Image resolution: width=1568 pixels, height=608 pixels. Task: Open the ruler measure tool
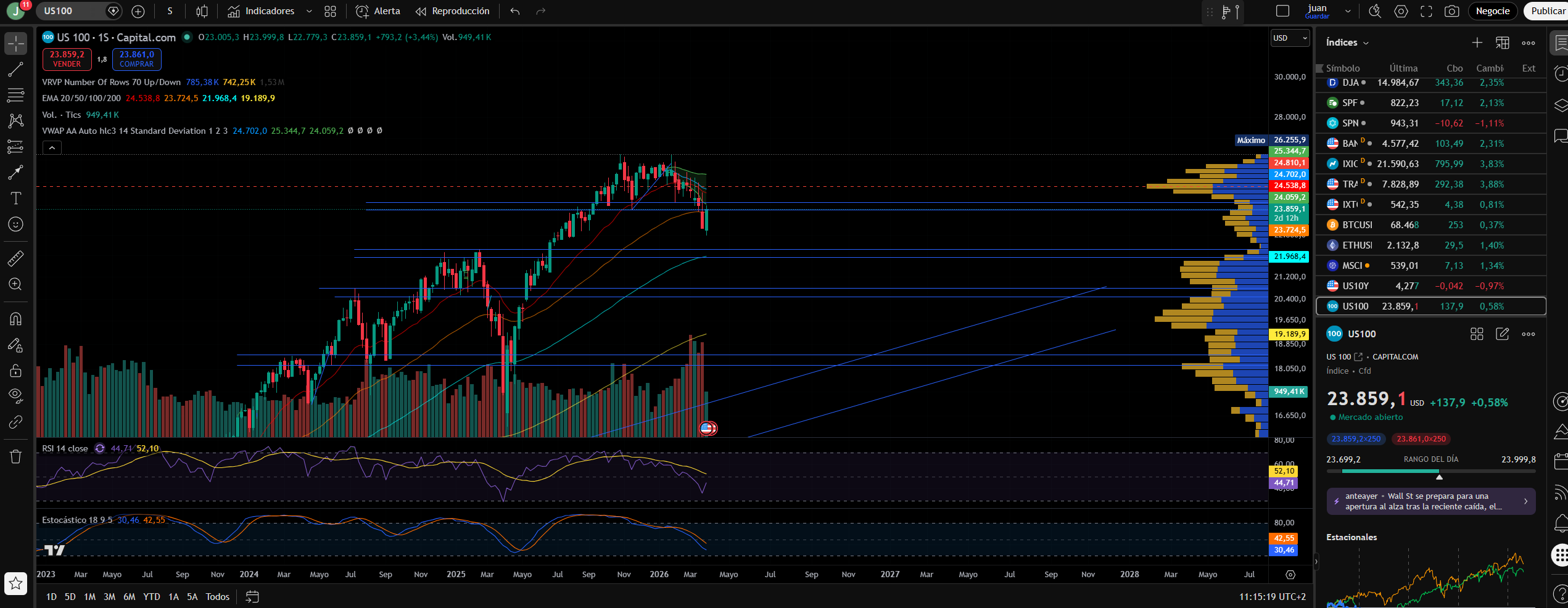pos(15,258)
